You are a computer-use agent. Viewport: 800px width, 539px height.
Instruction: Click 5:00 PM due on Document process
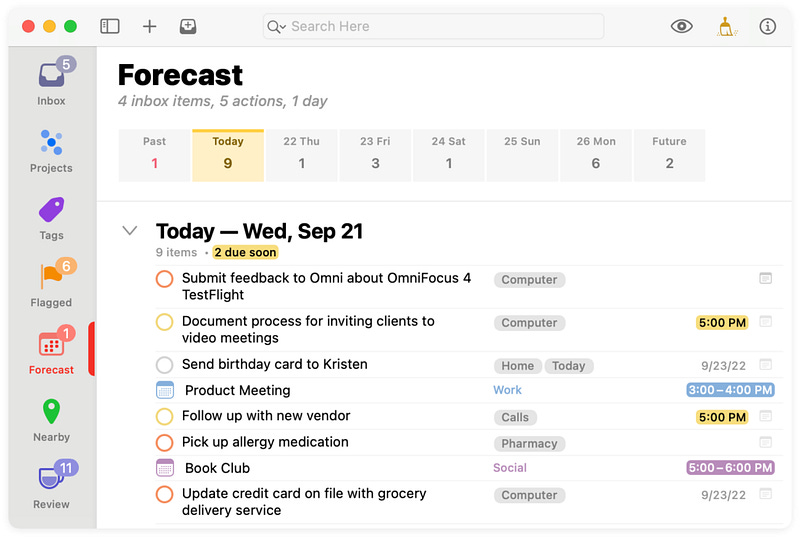(x=722, y=323)
